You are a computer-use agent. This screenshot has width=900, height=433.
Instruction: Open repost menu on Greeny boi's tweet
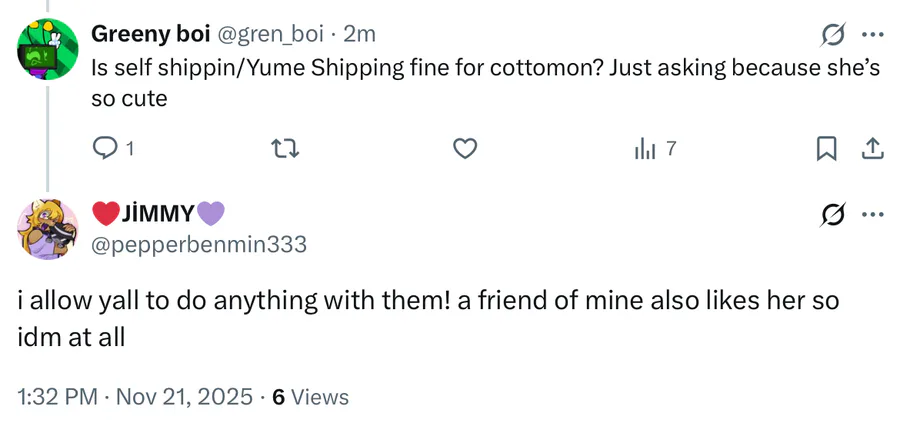click(x=285, y=149)
